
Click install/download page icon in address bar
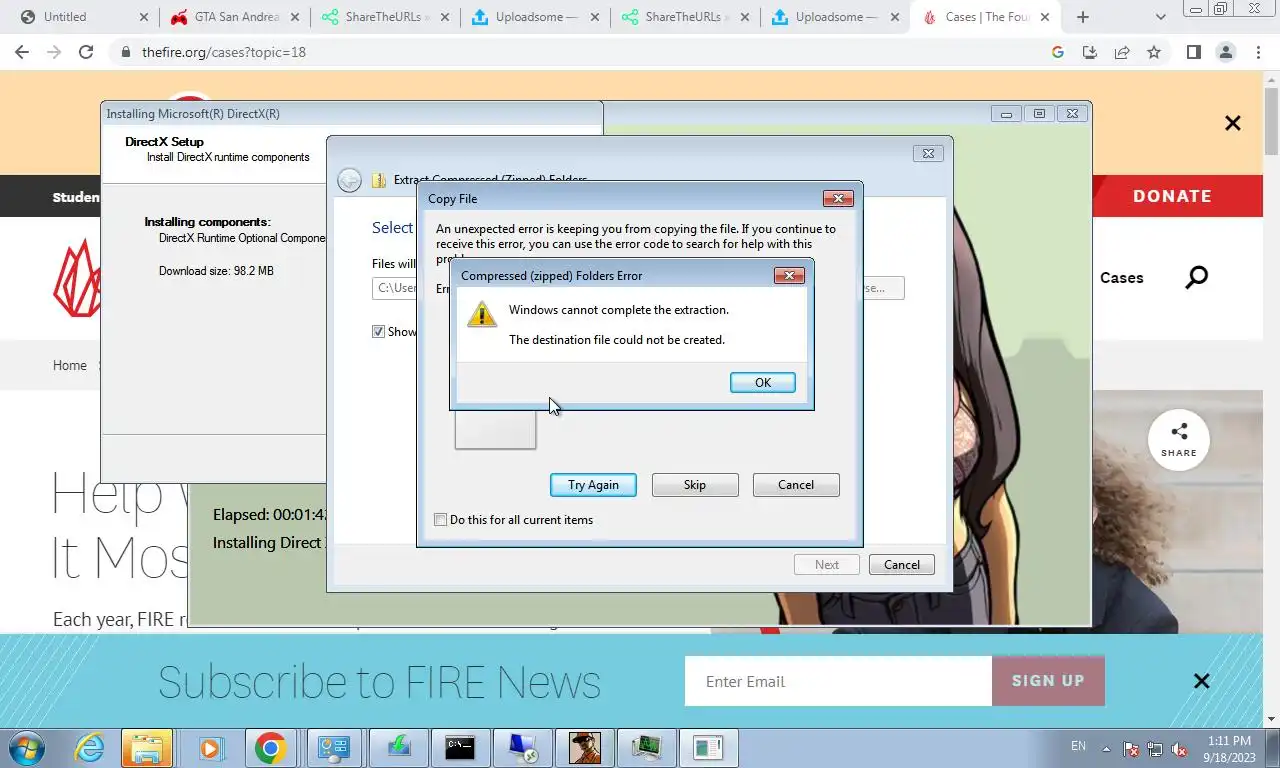[1090, 52]
